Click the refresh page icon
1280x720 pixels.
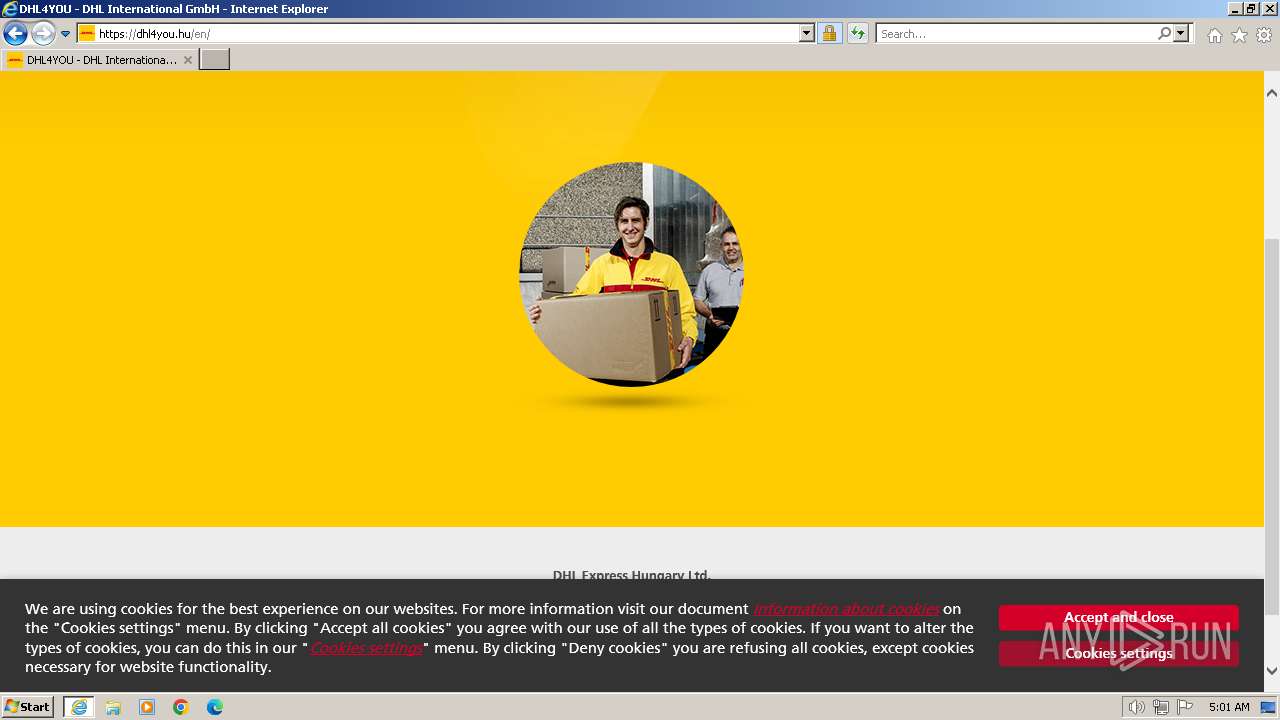coord(858,33)
